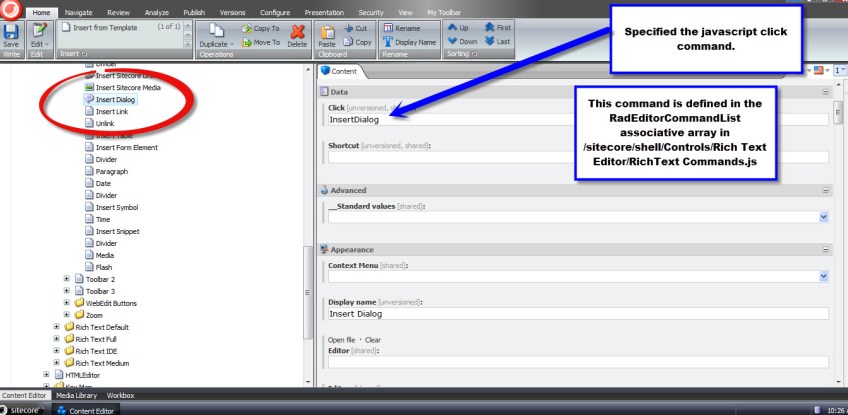Click the Display name input field
This screenshot has width=848, height=415.
(x=577, y=314)
